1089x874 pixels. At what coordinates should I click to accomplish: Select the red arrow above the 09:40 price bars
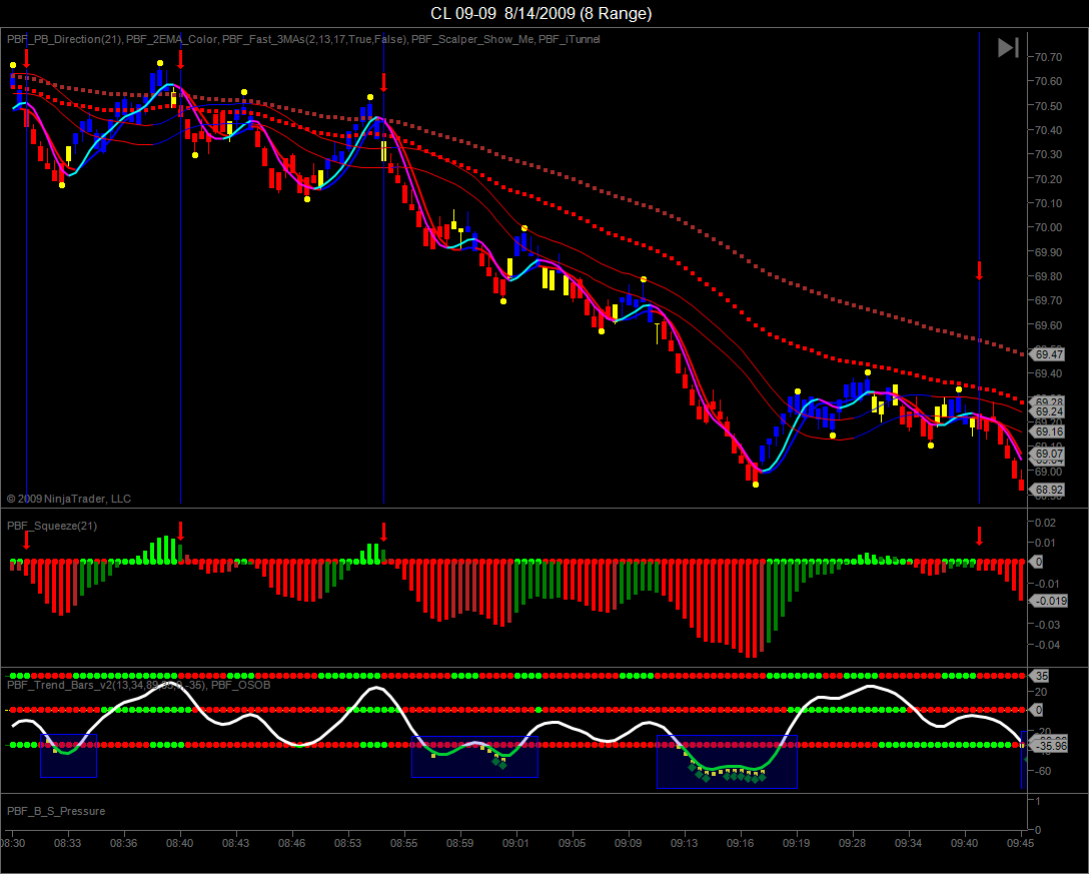(x=977, y=268)
